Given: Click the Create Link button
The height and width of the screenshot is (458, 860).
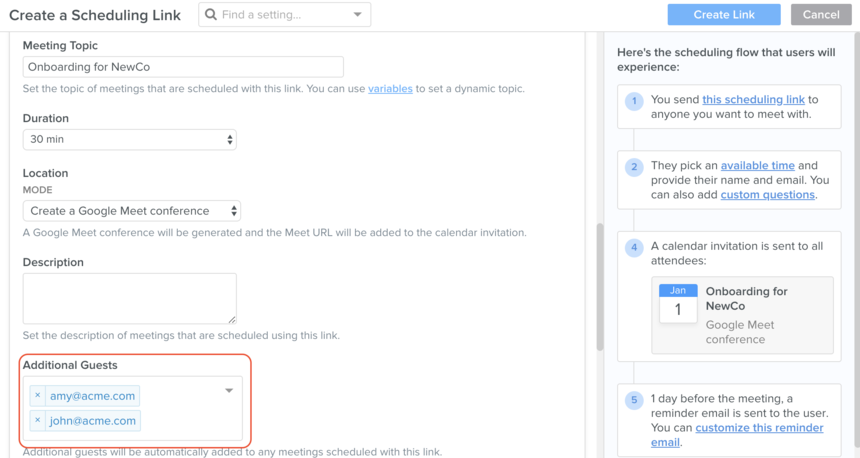Looking at the screenshot, I should click(724, 15).
